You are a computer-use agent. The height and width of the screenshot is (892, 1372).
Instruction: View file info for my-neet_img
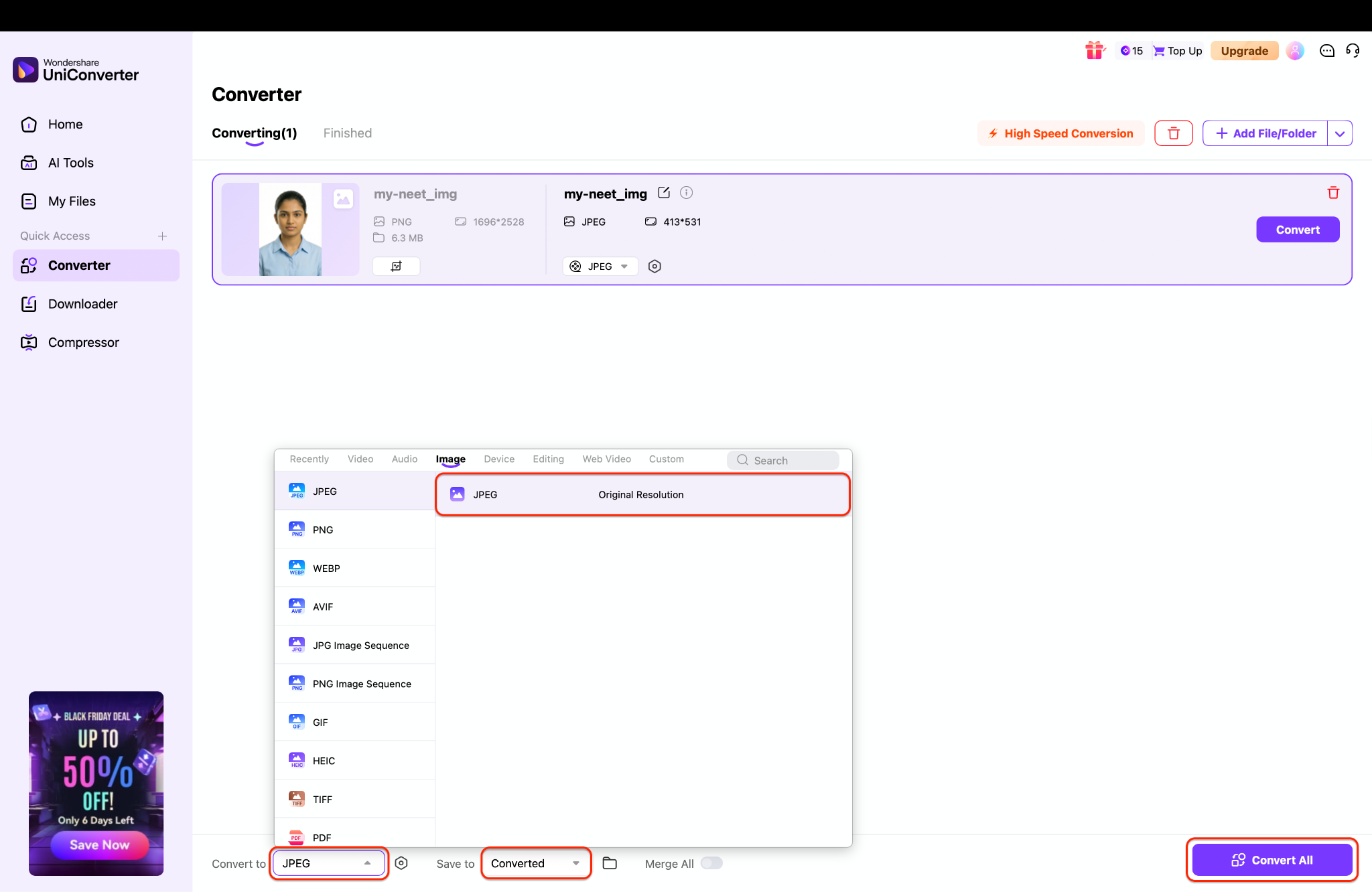(686, 193)
